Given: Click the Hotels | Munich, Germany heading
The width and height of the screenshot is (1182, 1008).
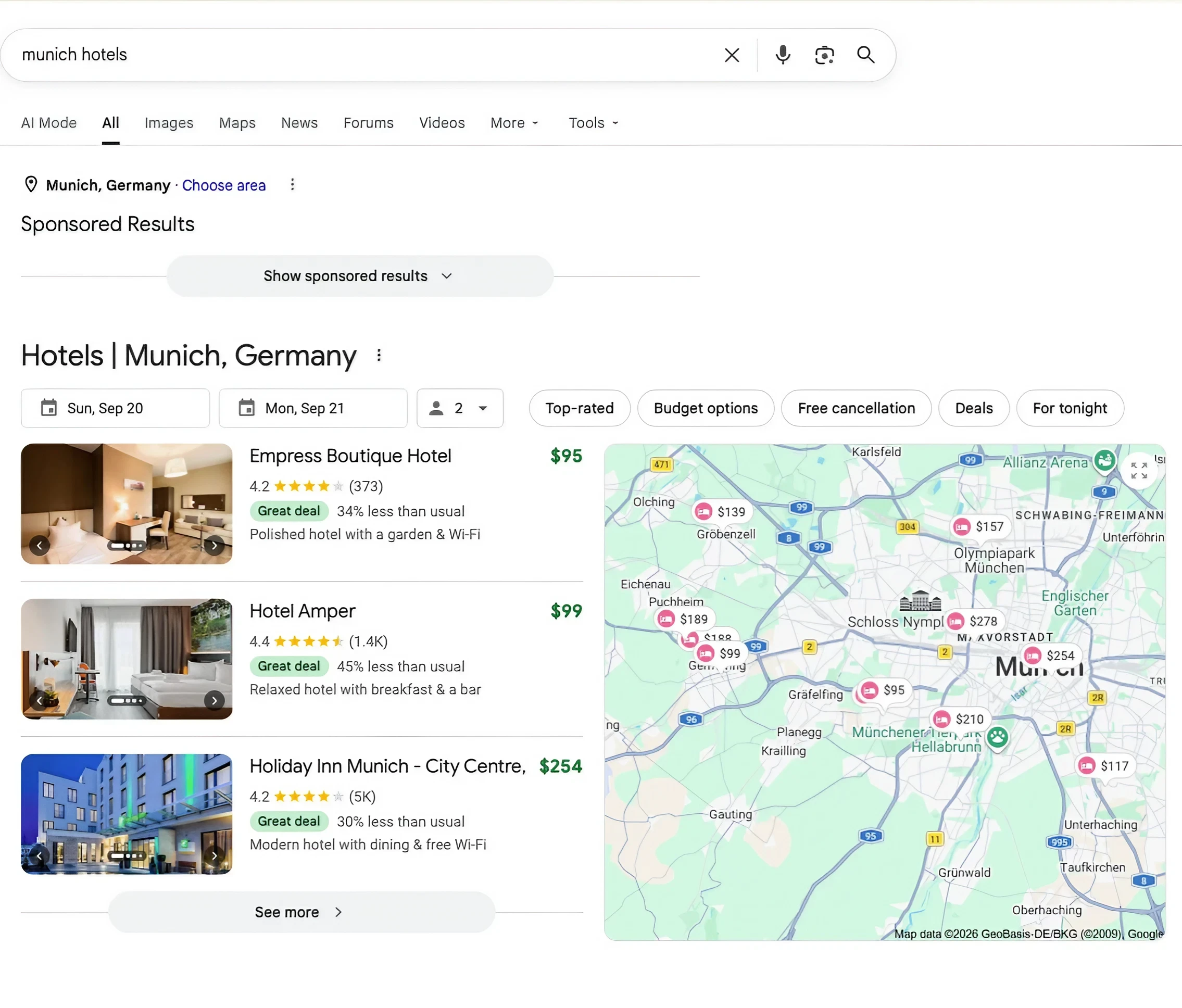Looking at the screenshot, I should (189, 356).
